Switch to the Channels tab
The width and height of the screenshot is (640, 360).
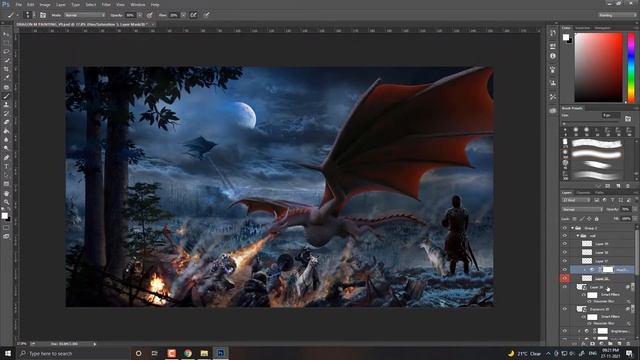[583, 193]
